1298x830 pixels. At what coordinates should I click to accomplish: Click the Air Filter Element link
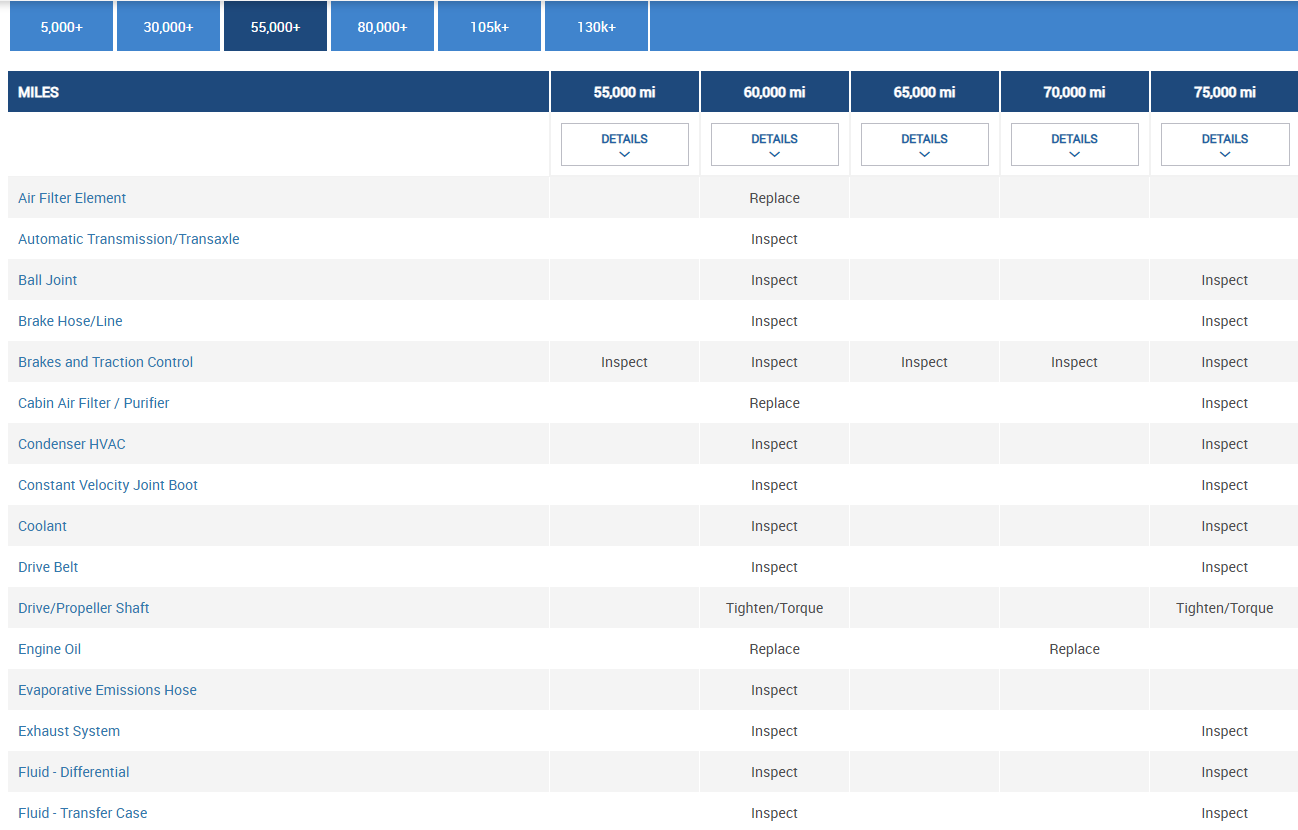click(x=72, y=198)
